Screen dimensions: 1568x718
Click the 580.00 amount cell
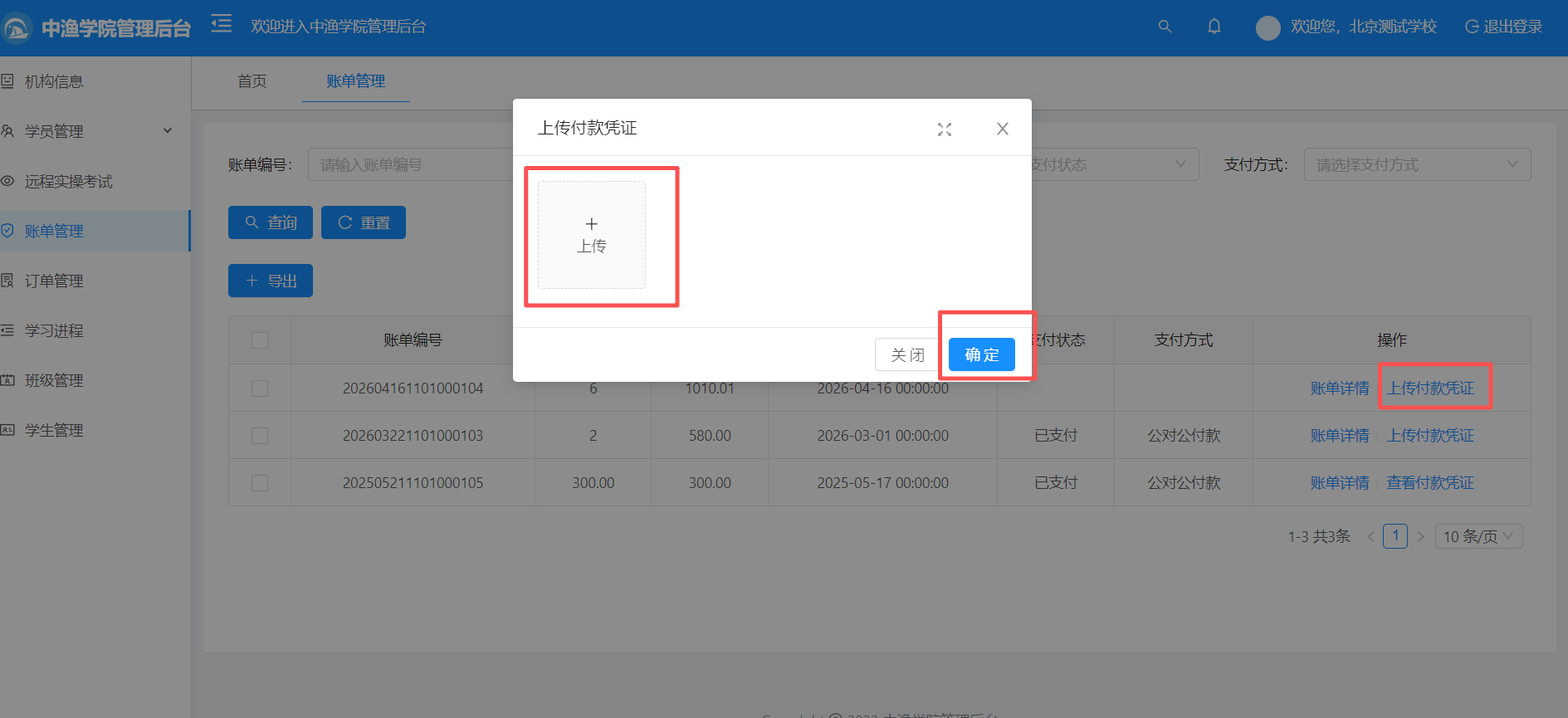tap(710, 436)
